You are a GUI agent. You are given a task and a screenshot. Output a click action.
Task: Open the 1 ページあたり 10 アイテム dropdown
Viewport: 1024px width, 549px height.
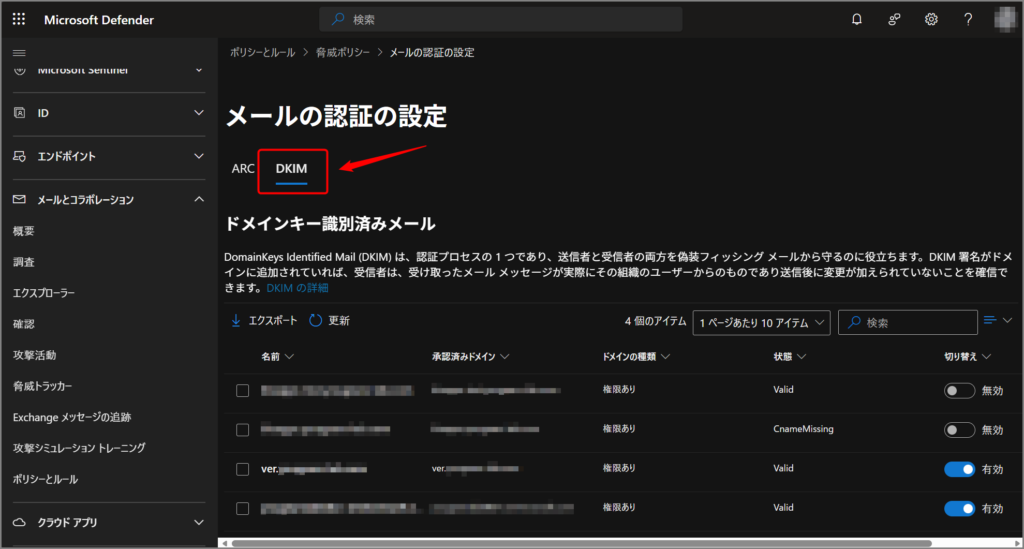tap(761, 322)
